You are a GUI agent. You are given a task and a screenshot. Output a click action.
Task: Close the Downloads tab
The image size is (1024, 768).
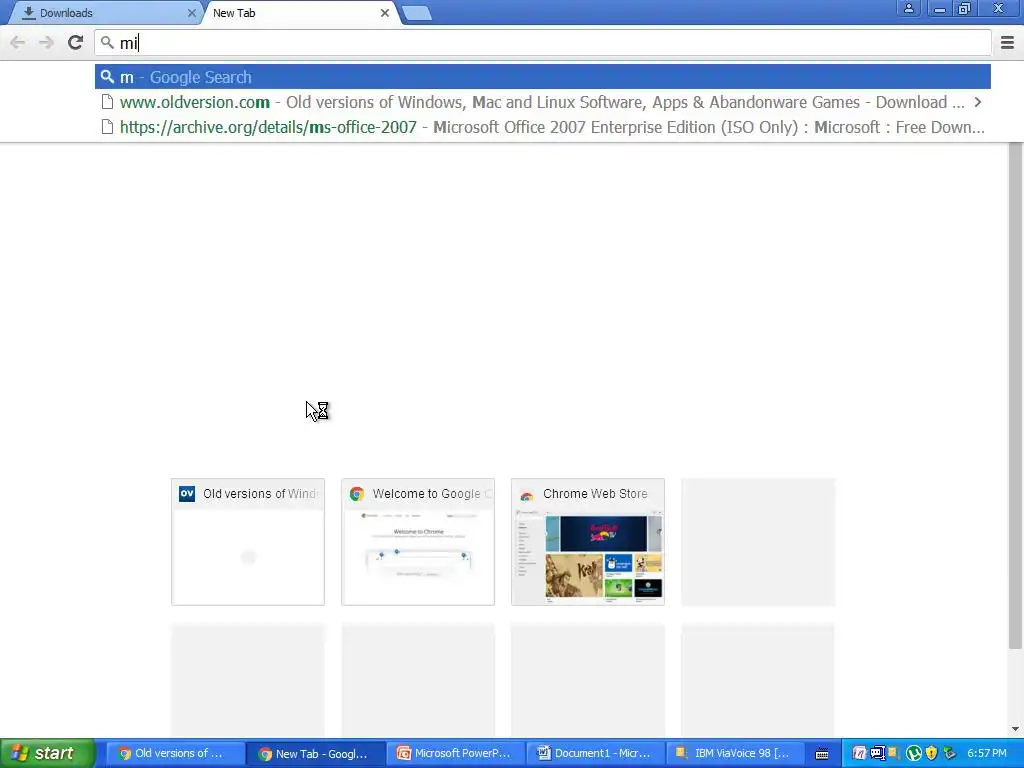pos(191,13)
